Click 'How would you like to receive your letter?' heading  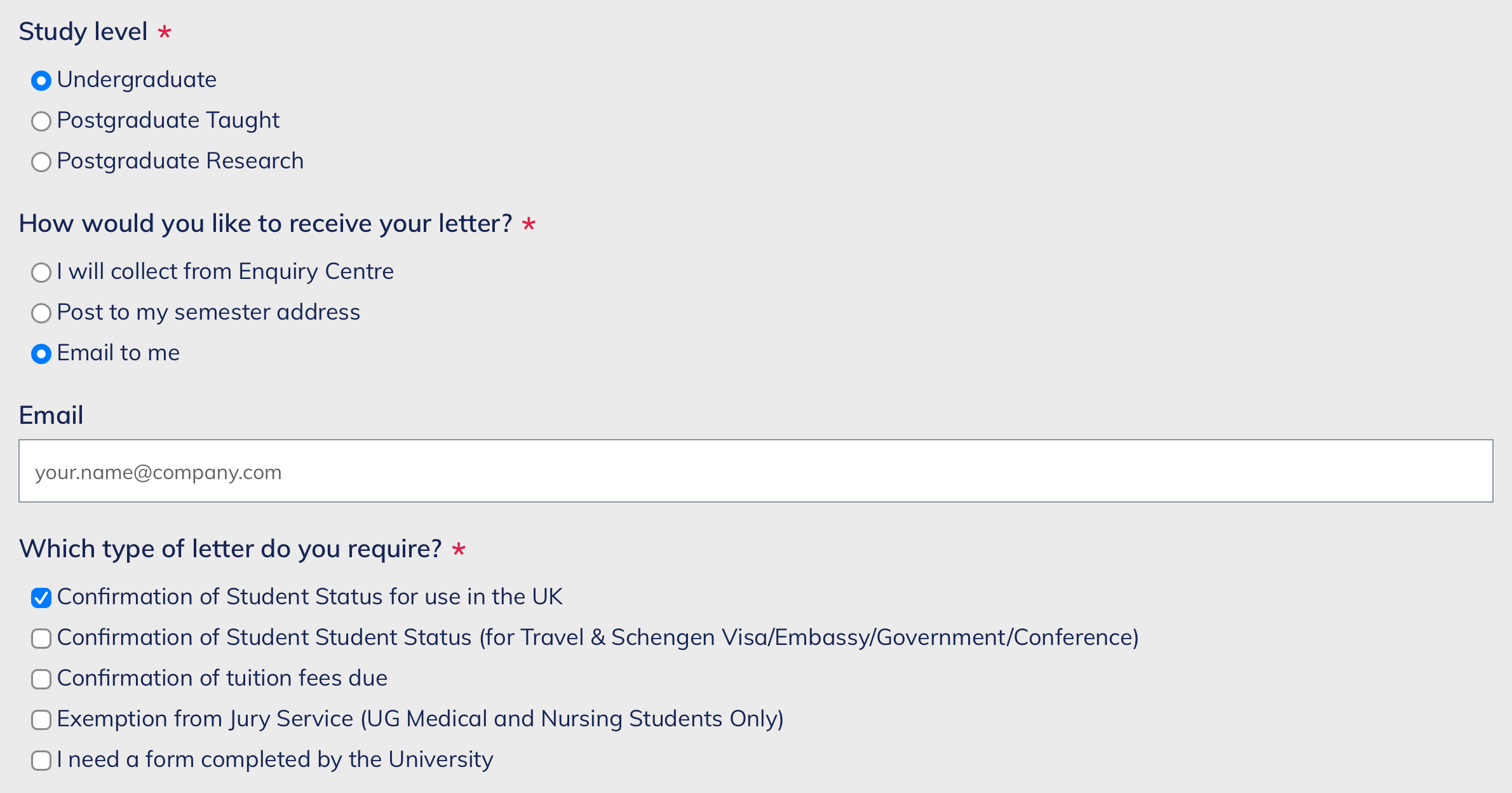point(265,224)
